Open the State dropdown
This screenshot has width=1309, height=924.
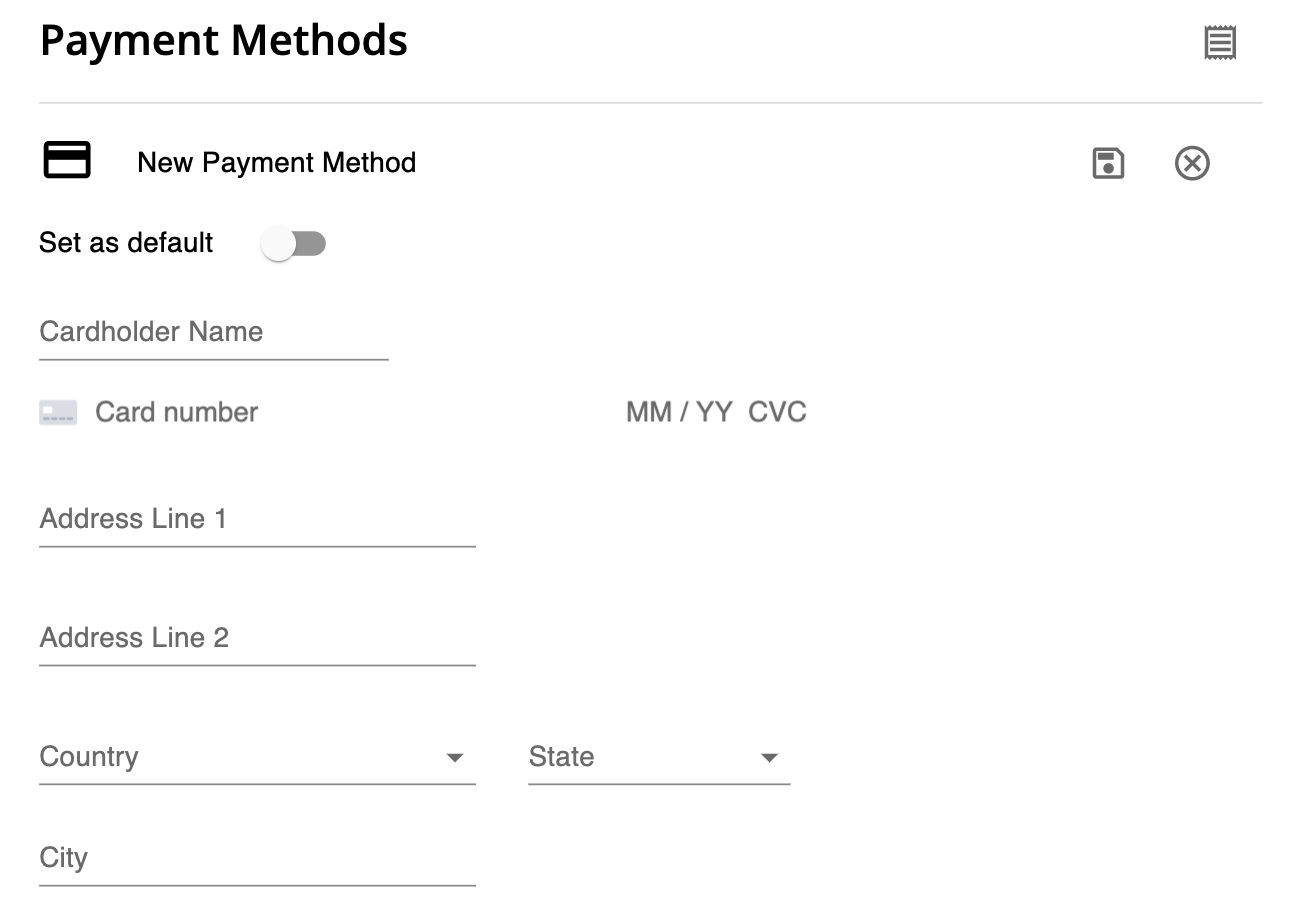[x=640, y=757]
